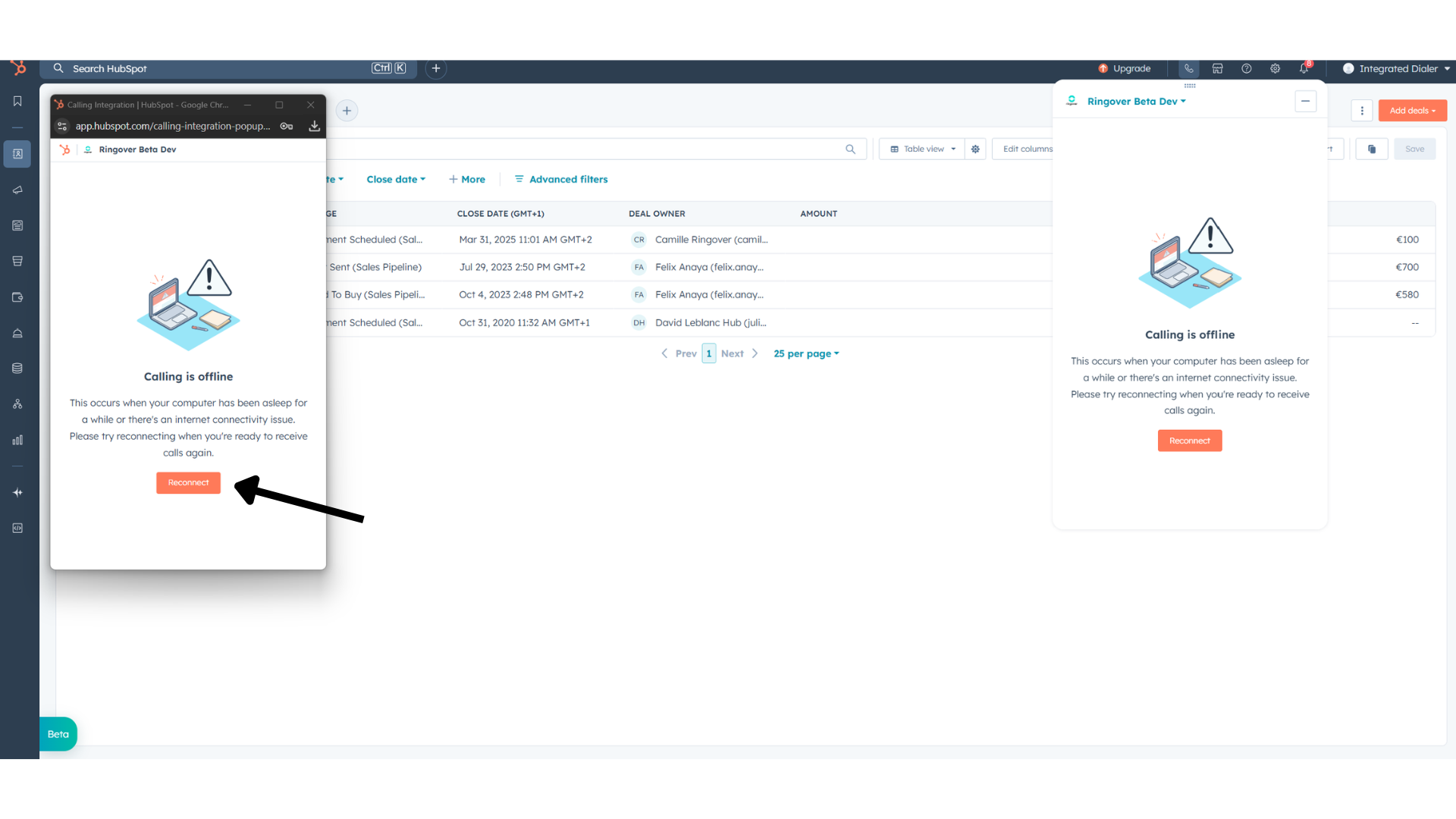
Task: Open the Close date filter dropdown
Action: [x=396, y=179]
